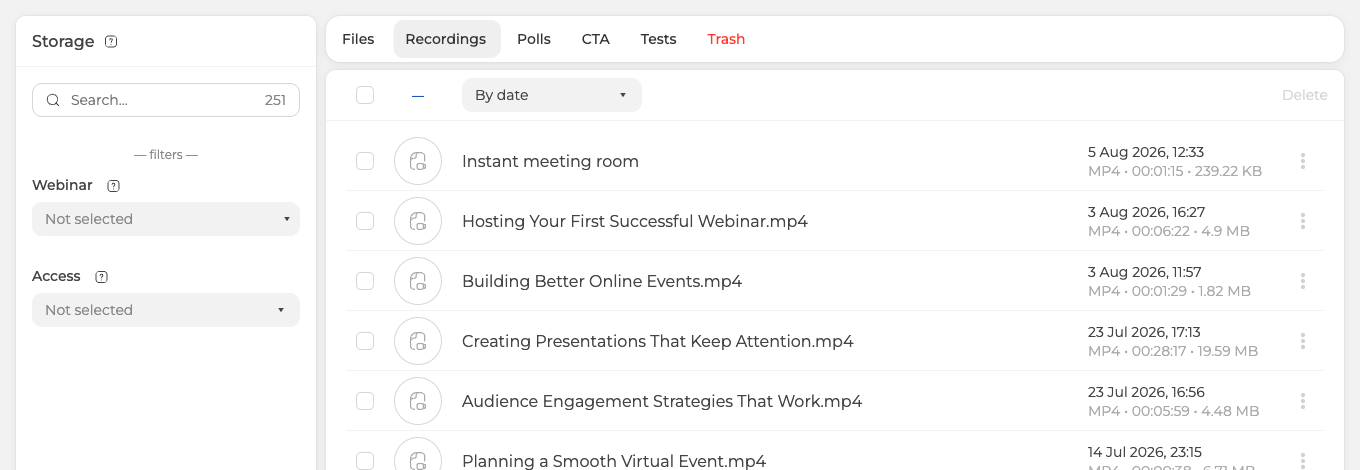Click recording icon for Creating Presentations That Keep Attention
The height and width of the screenshot is (470, 1360).
coord(418,341)
